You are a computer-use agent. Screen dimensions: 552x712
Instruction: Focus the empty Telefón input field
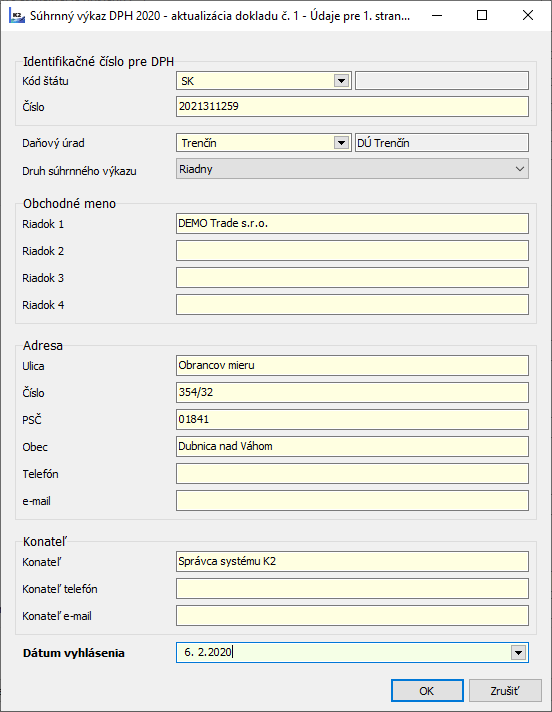[x=352, y=474]
